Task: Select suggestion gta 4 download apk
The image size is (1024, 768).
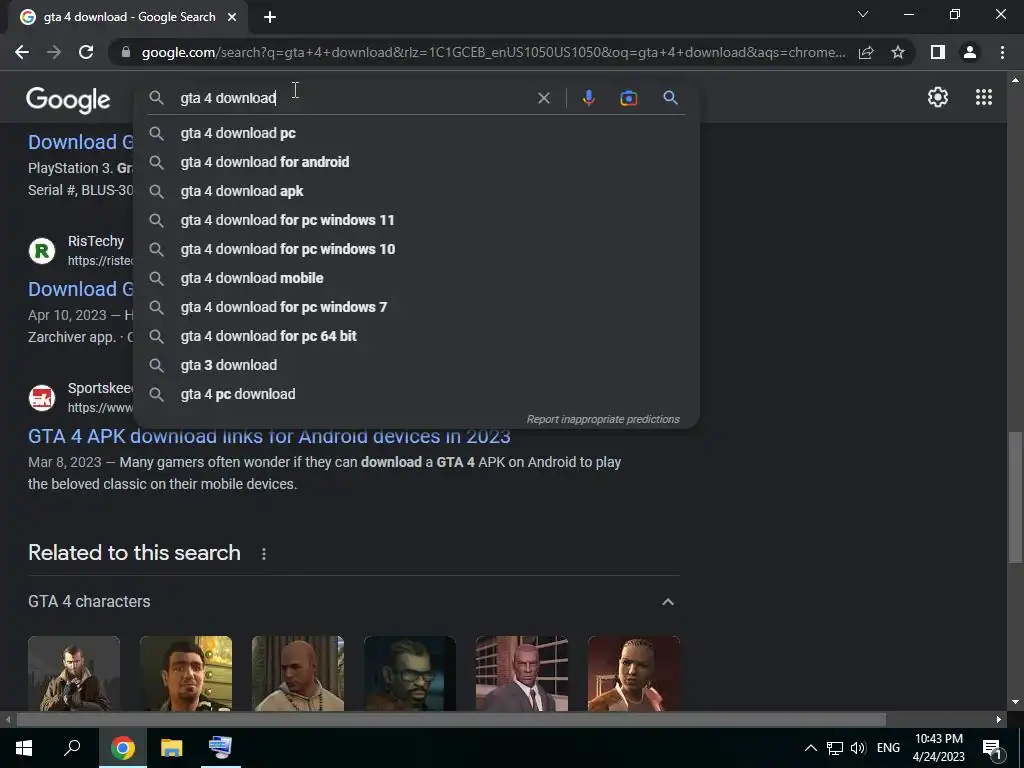Action: (417, 191)
